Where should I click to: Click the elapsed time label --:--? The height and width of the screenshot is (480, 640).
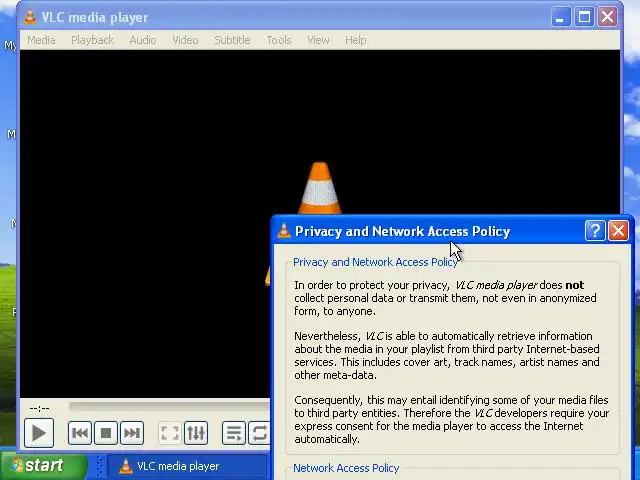(x=40, y=408)
